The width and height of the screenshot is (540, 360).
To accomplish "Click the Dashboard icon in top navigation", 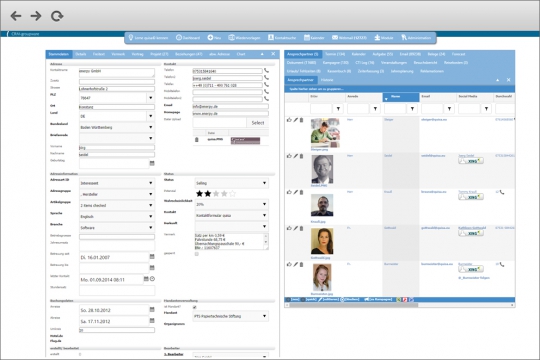I will point(179,38).
